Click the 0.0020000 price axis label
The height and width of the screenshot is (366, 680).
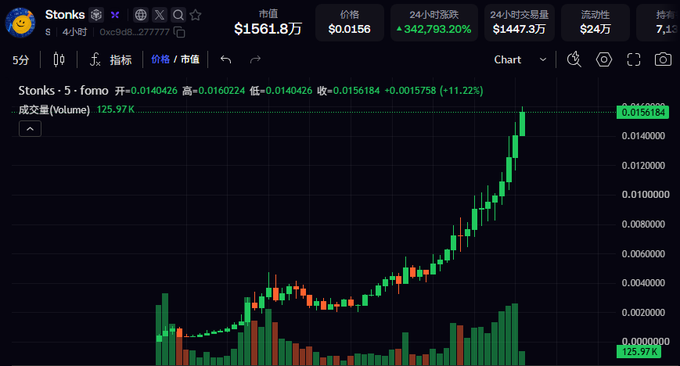coord(643,313)
